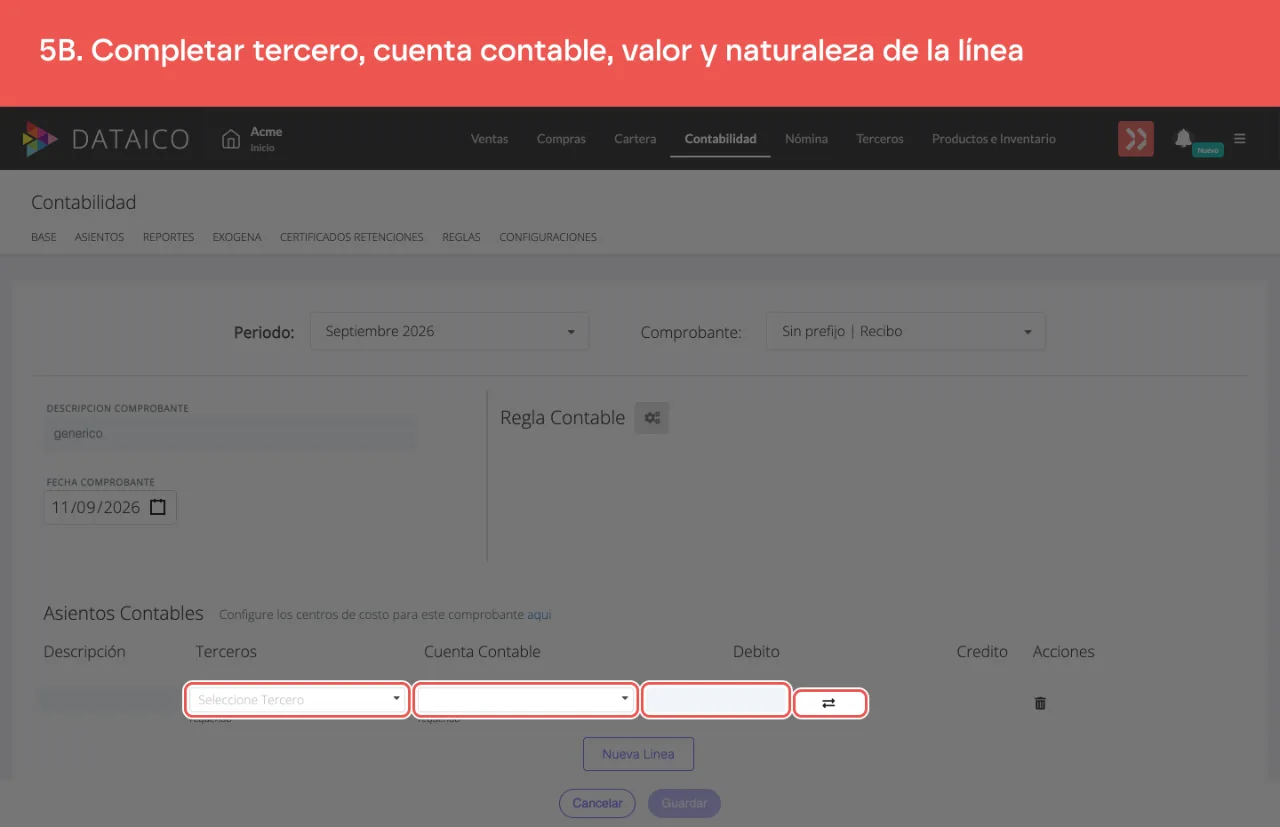Click the Nuevo badge under the bell
Viewport: 1280px width, 827px height.
(x=1208, y=150)
